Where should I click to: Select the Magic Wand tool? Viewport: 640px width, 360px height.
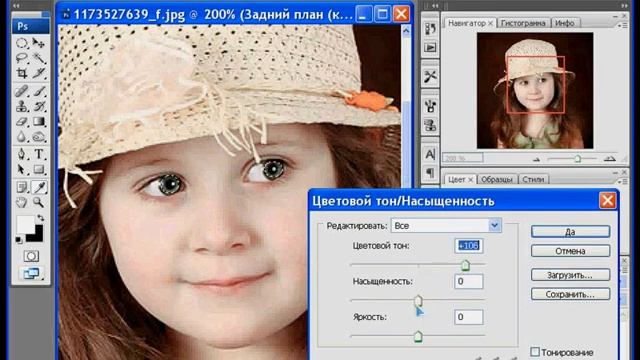point(39,58)
